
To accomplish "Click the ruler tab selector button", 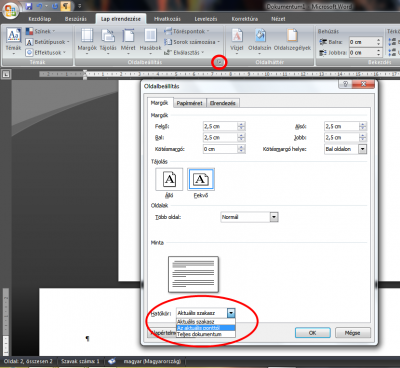I will (6, 75).
